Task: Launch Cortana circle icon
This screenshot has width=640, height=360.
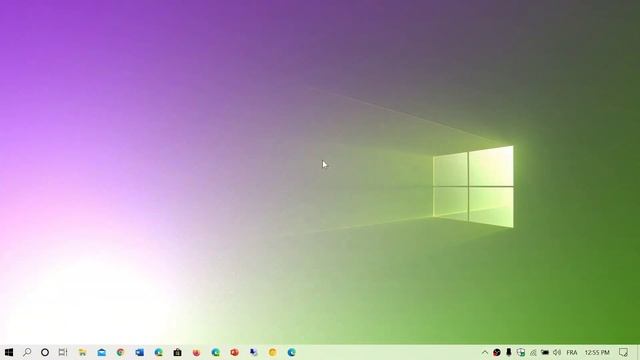Action: (45, 352)
